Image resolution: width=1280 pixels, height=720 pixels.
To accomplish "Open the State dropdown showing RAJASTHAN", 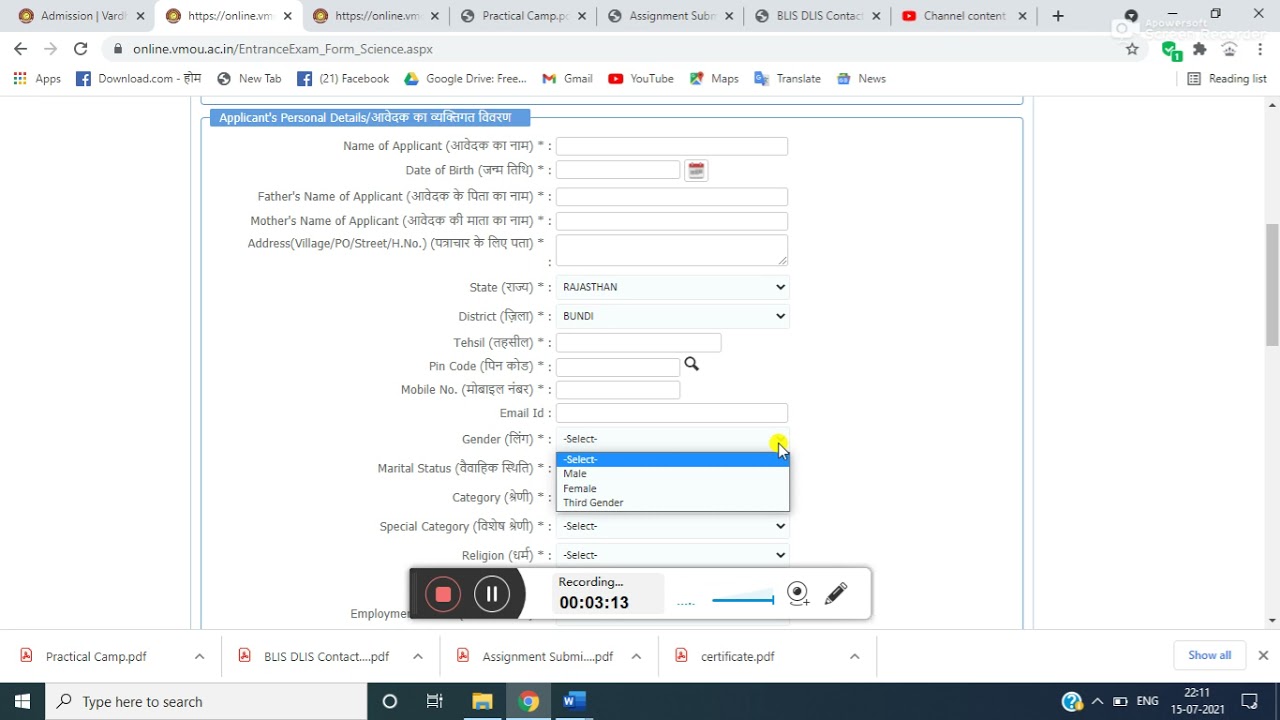I will click(x=672, y=287).
